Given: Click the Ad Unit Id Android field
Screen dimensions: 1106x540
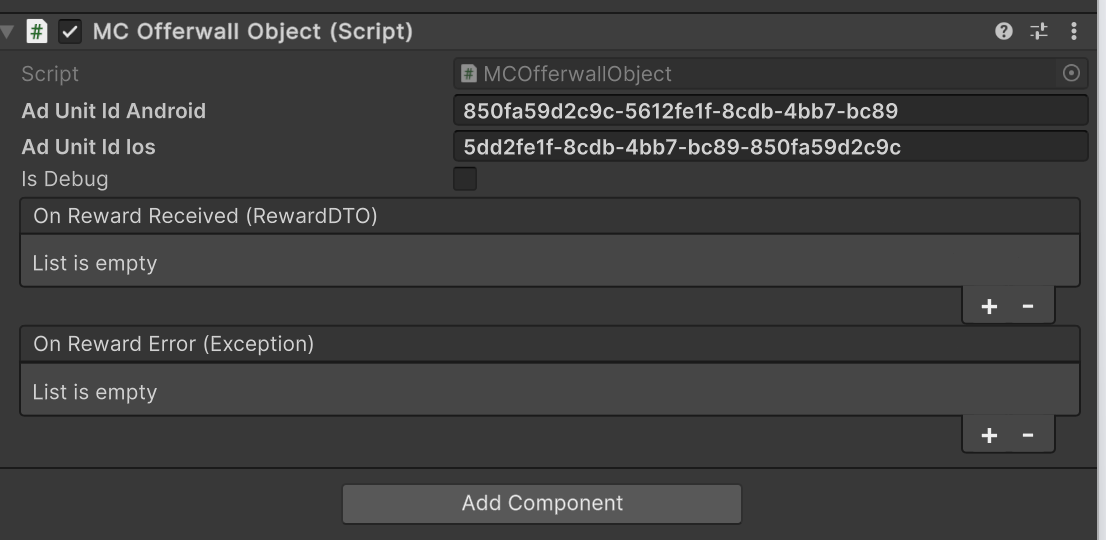Looking at the screenshot, I should (x=769, y=111).
